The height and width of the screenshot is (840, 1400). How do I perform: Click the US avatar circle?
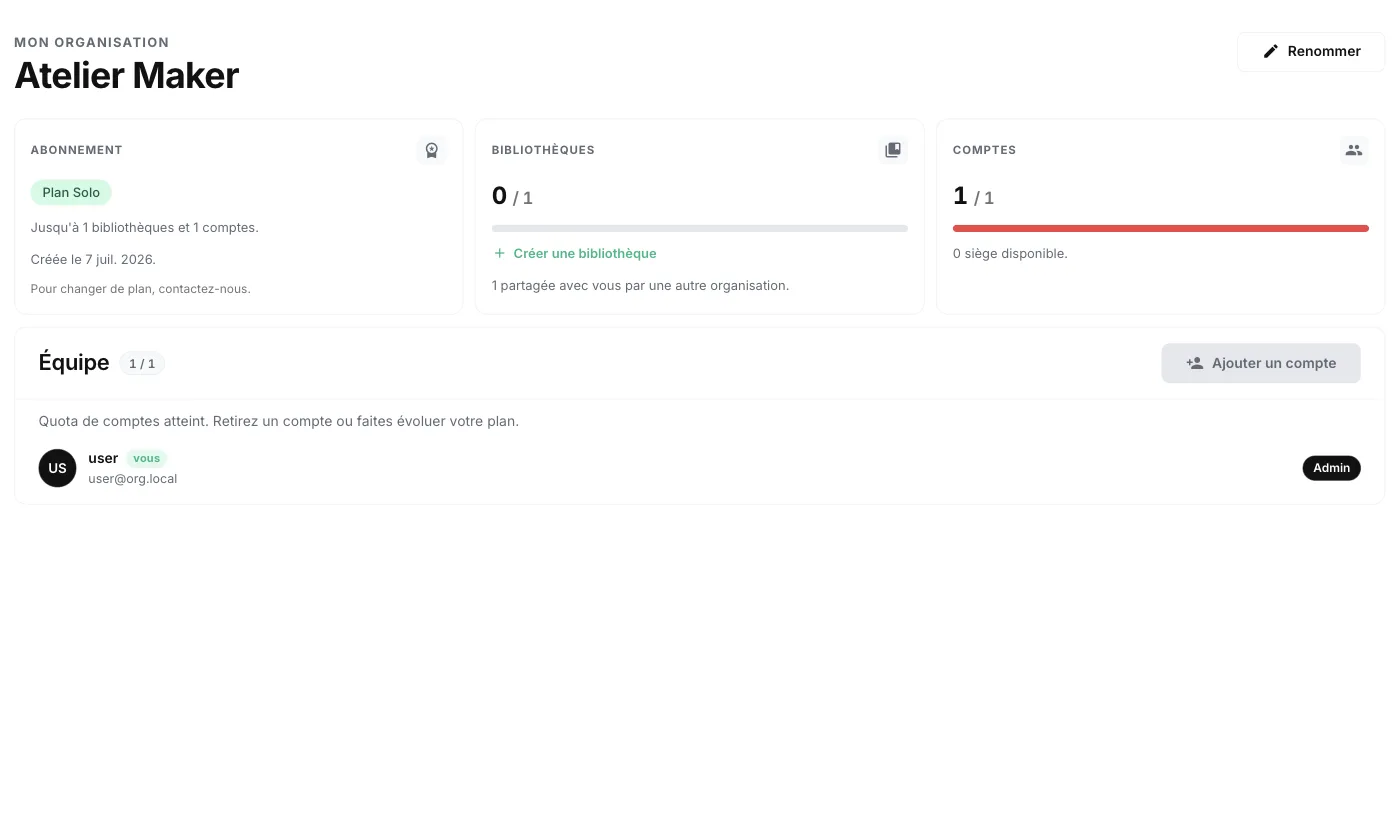[x=57, y=468]
